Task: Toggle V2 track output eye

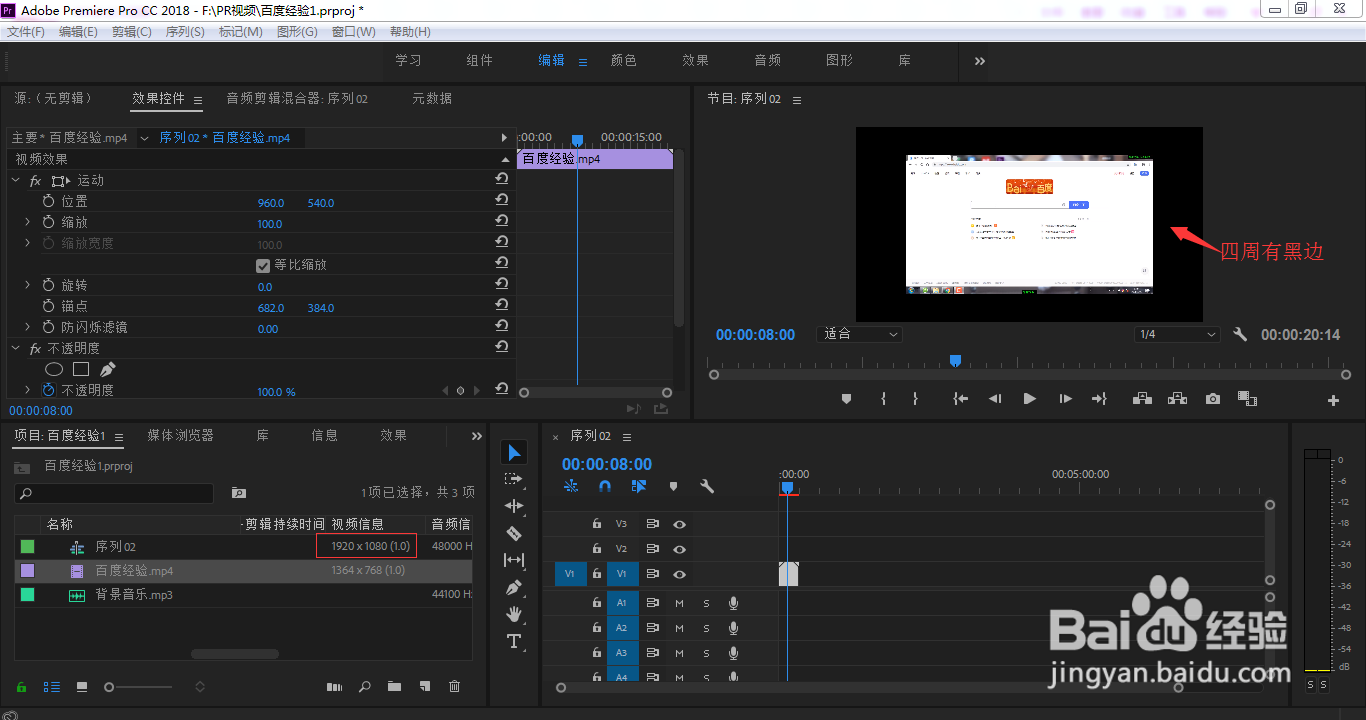Action: 679,549
